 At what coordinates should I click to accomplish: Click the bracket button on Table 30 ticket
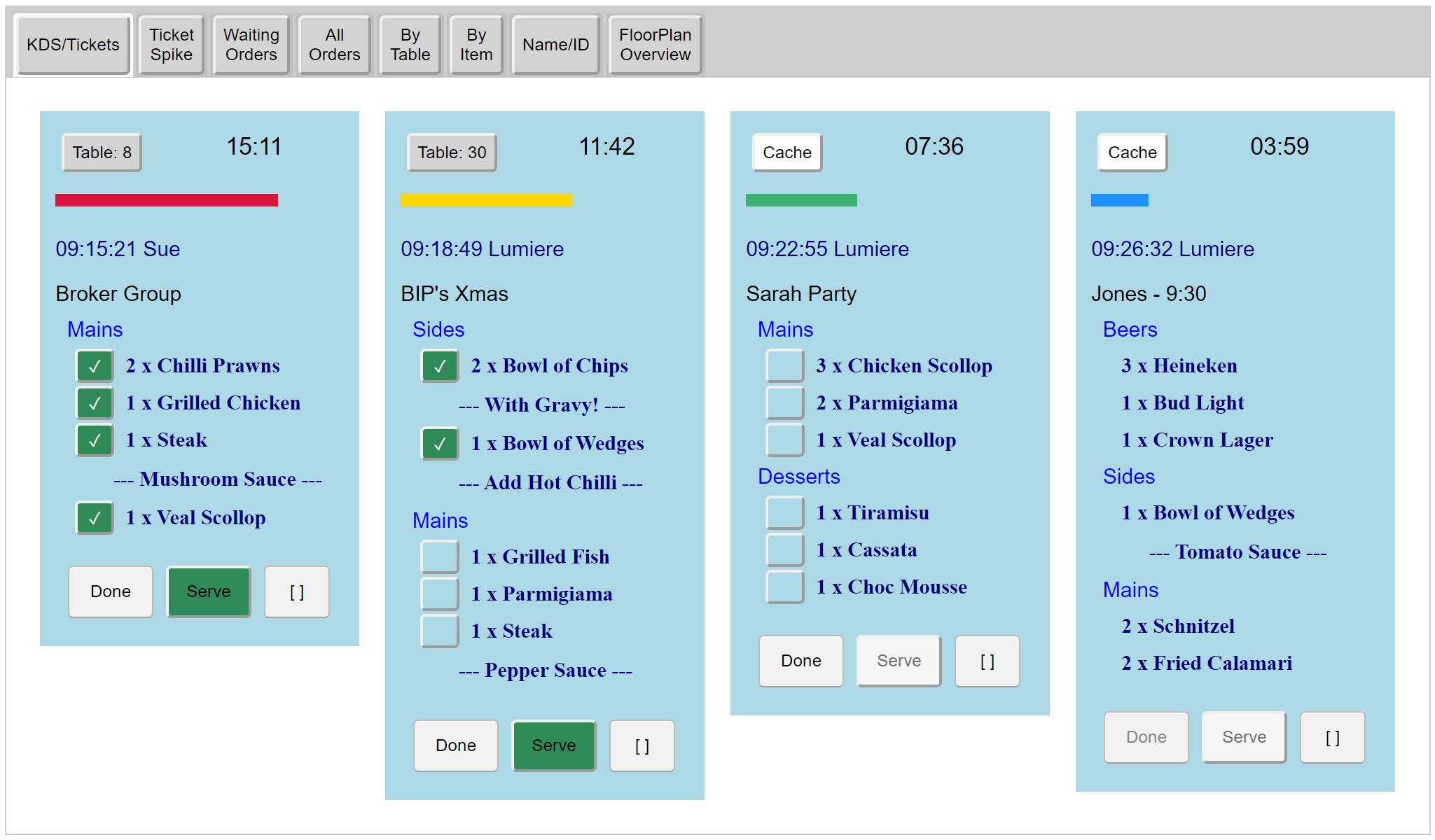click(x=642, y=746)
